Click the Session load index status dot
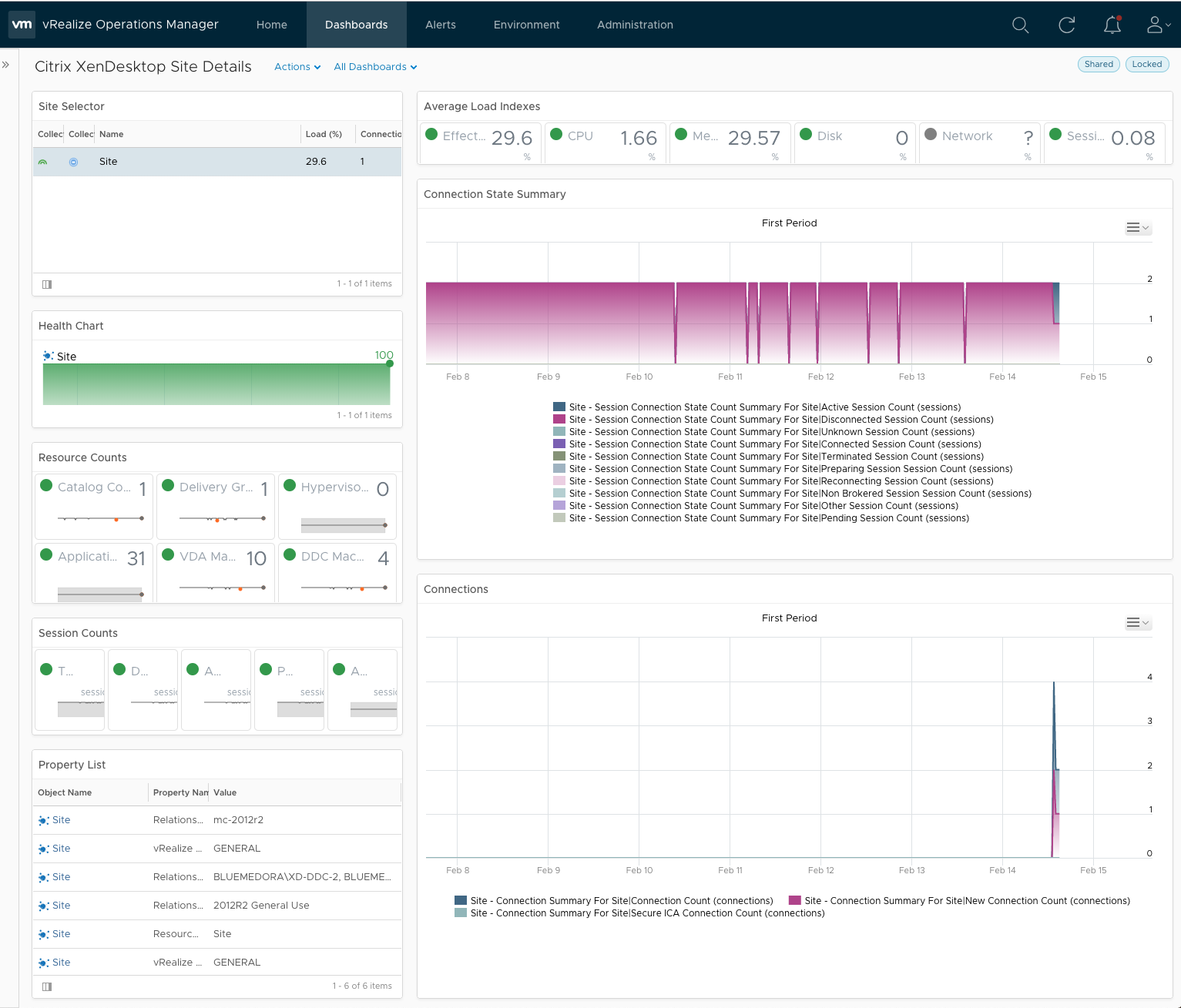This screenshot has height=1008, width=1181. tap(1055, 134)
